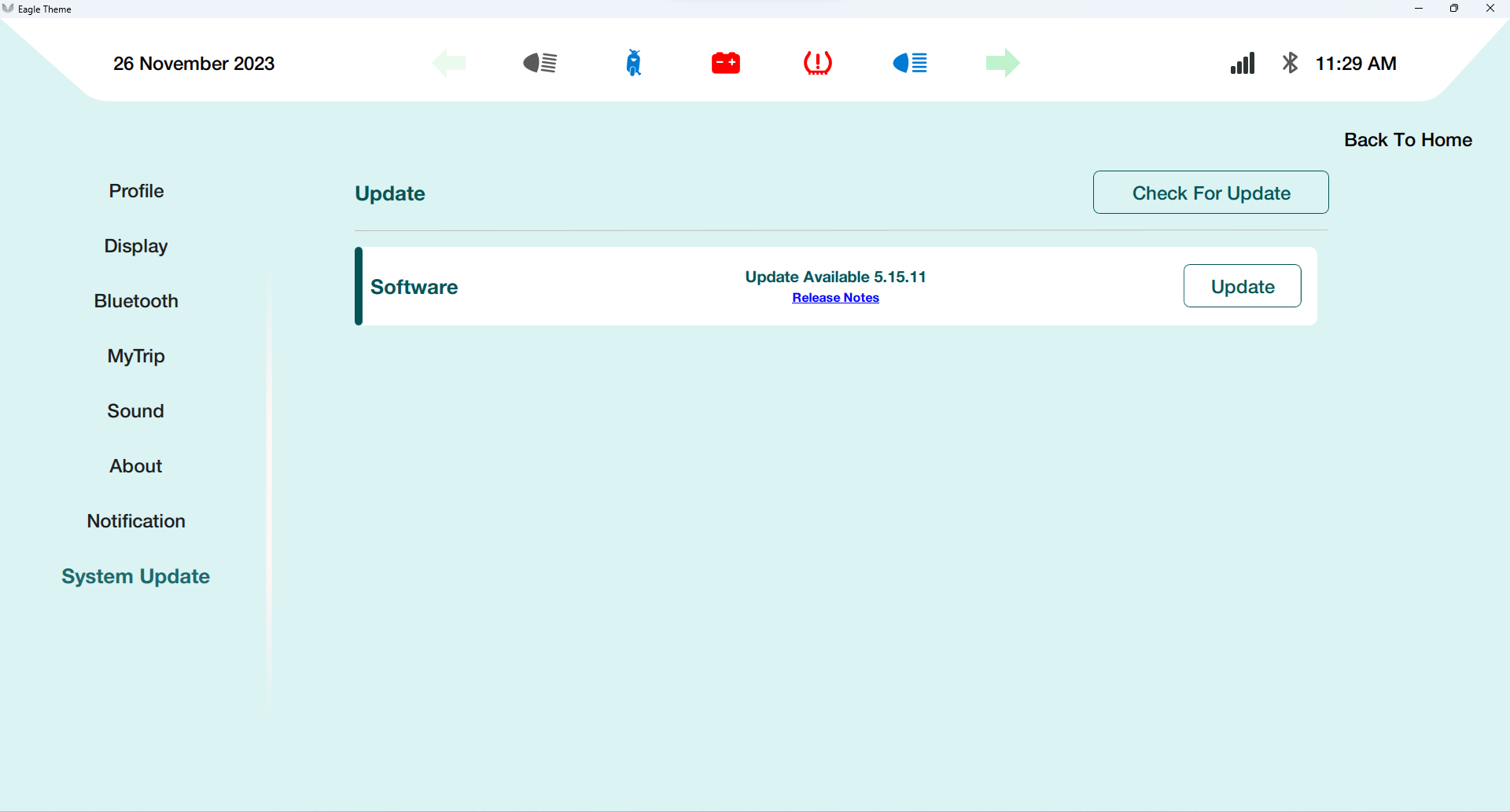Select System Update in the sidebar

pos(136,576)
